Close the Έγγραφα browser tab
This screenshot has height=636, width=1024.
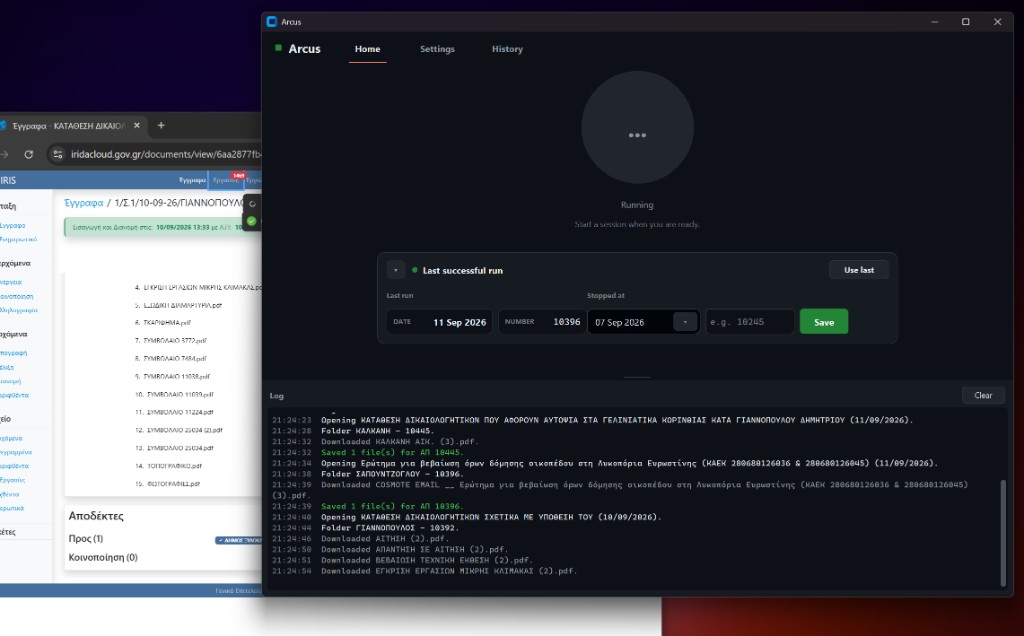136,125
